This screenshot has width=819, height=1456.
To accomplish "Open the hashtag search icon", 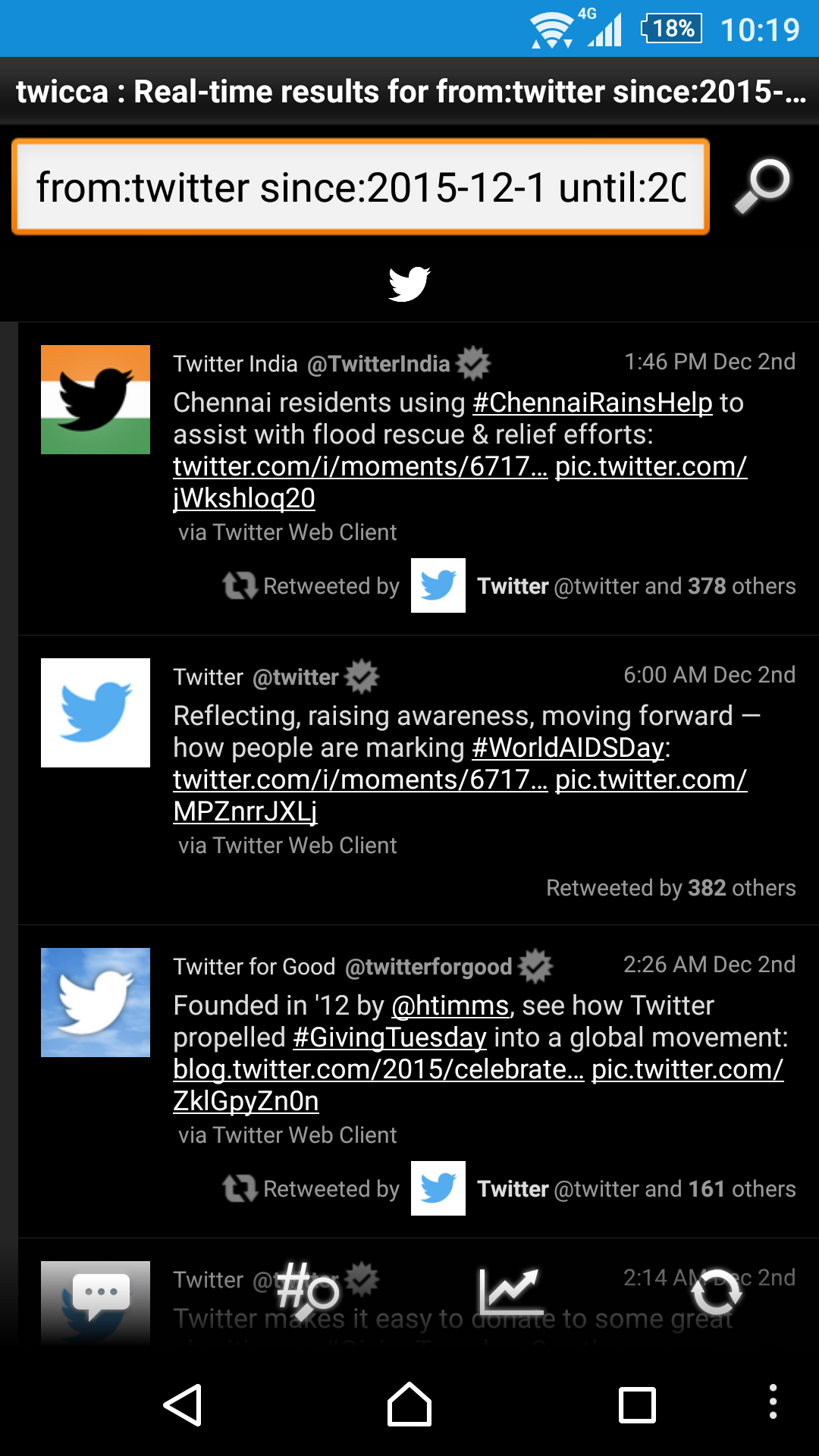I will pyautogui.click(x=307, y=1291).
